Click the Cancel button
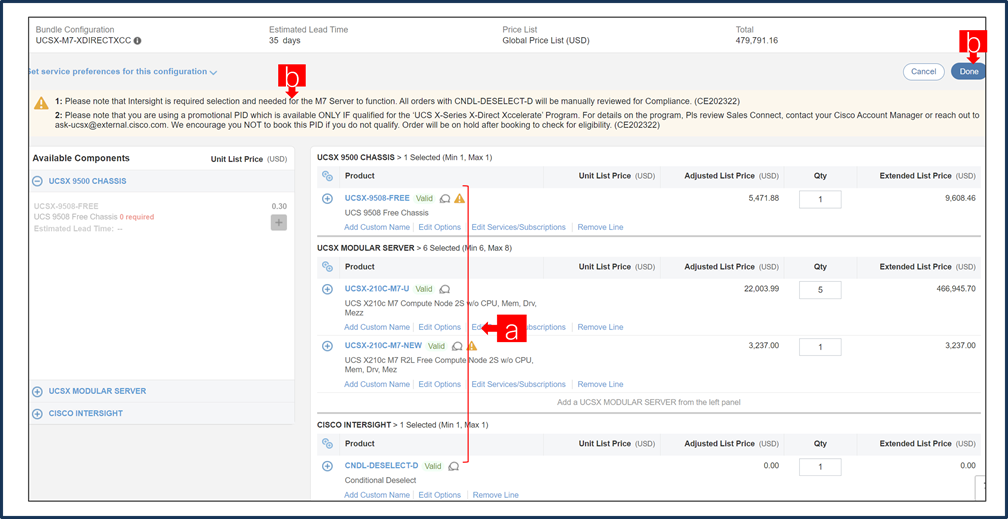Viewport: 1008px width, 519px height. (923, 71)
